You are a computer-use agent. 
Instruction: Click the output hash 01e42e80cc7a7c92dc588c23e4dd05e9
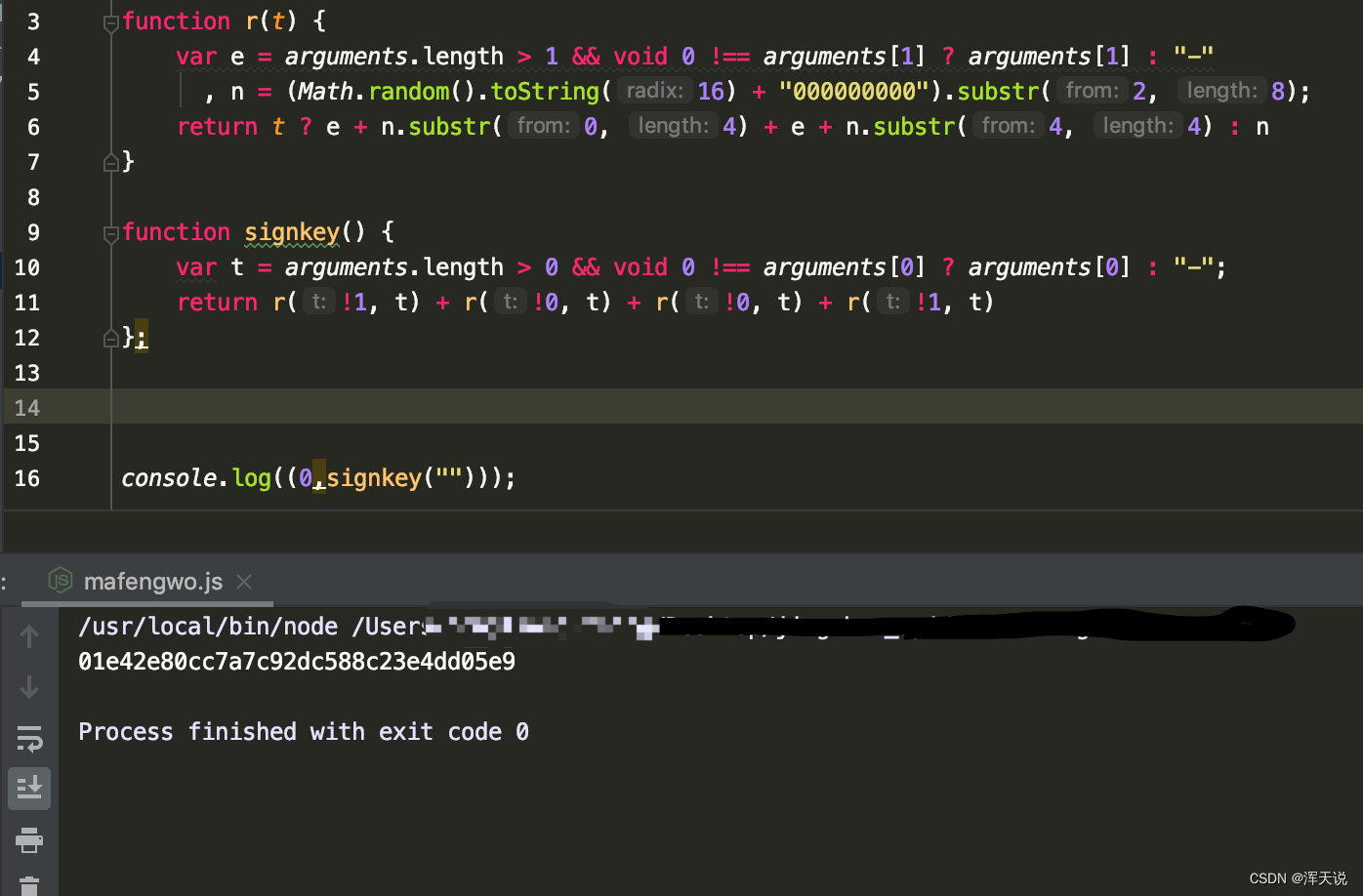[297, 662]
